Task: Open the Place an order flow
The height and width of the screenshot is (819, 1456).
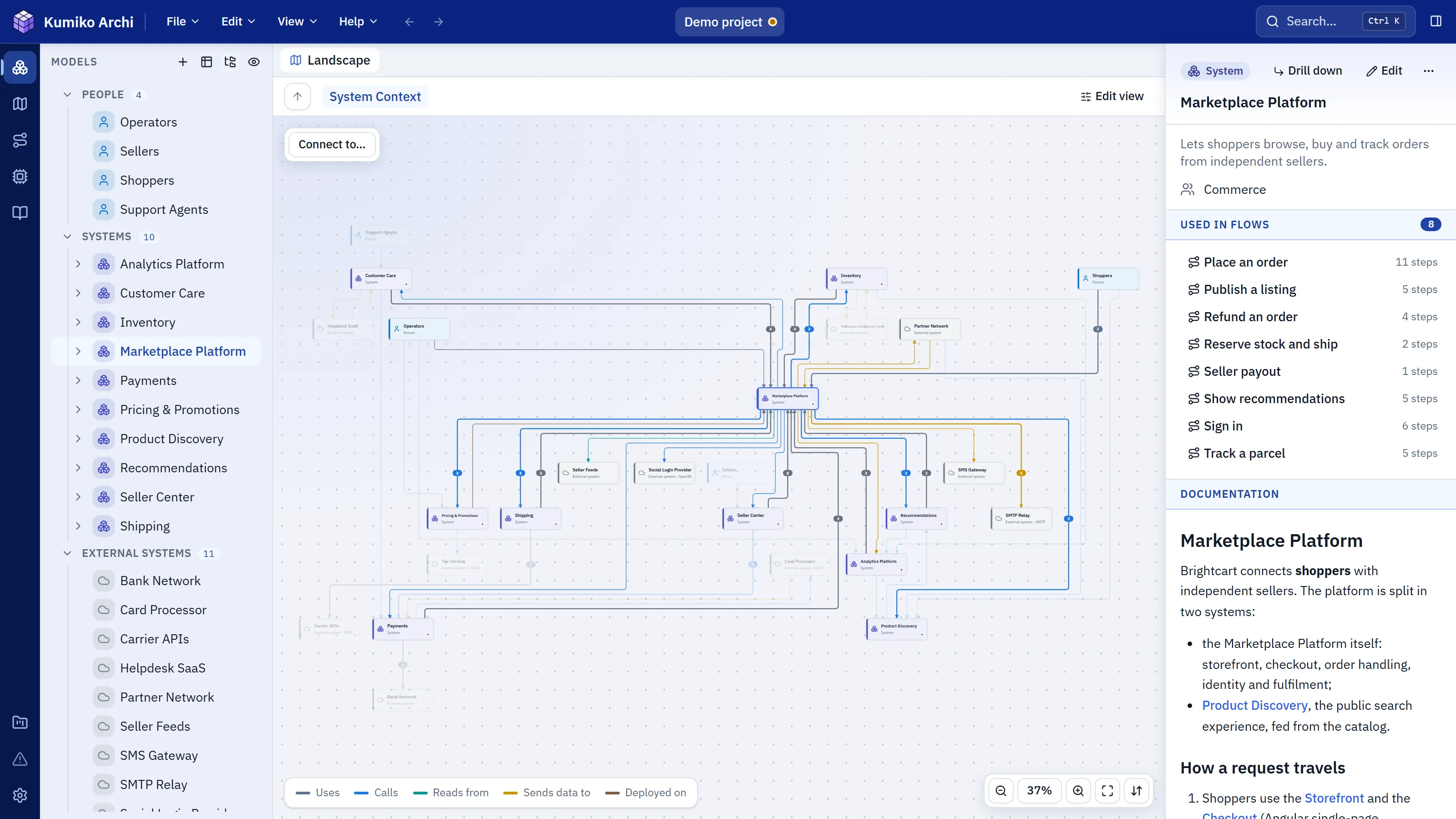Action: pyautogui.click(x=1311, y=262)
